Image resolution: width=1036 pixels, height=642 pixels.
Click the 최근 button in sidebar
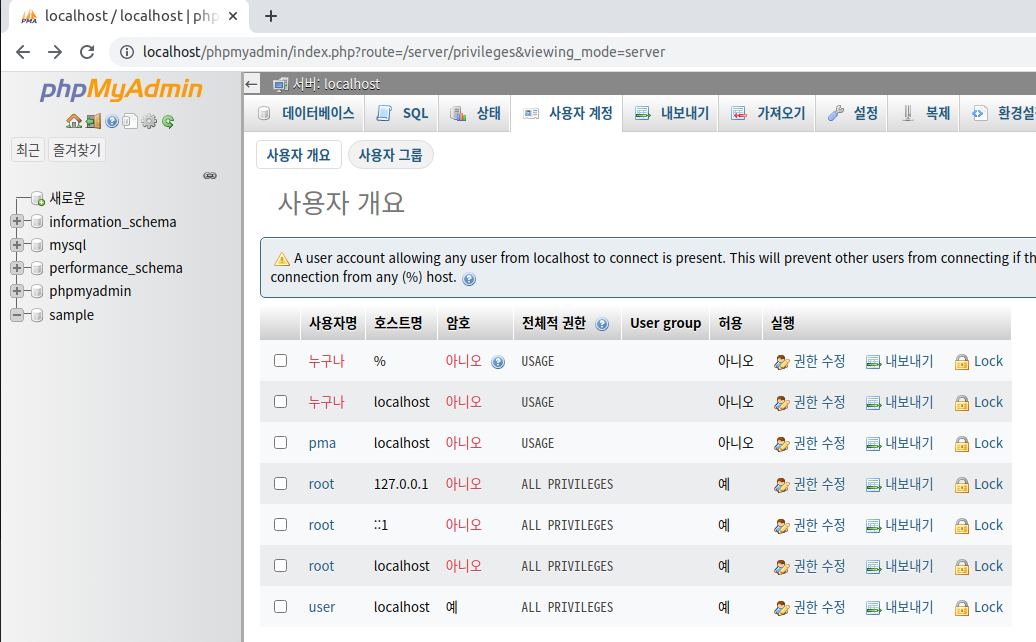(28, 150)
